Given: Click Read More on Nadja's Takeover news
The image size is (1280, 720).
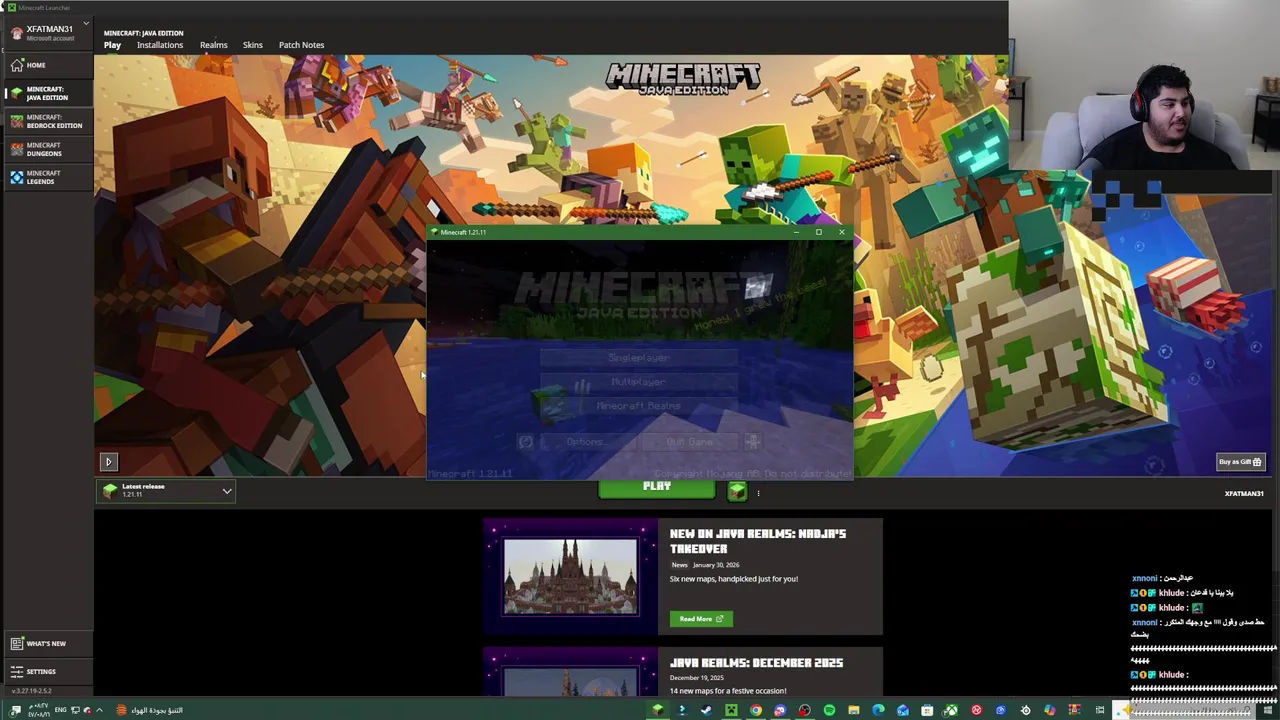Looking at the screenshot, I should 701,619.
